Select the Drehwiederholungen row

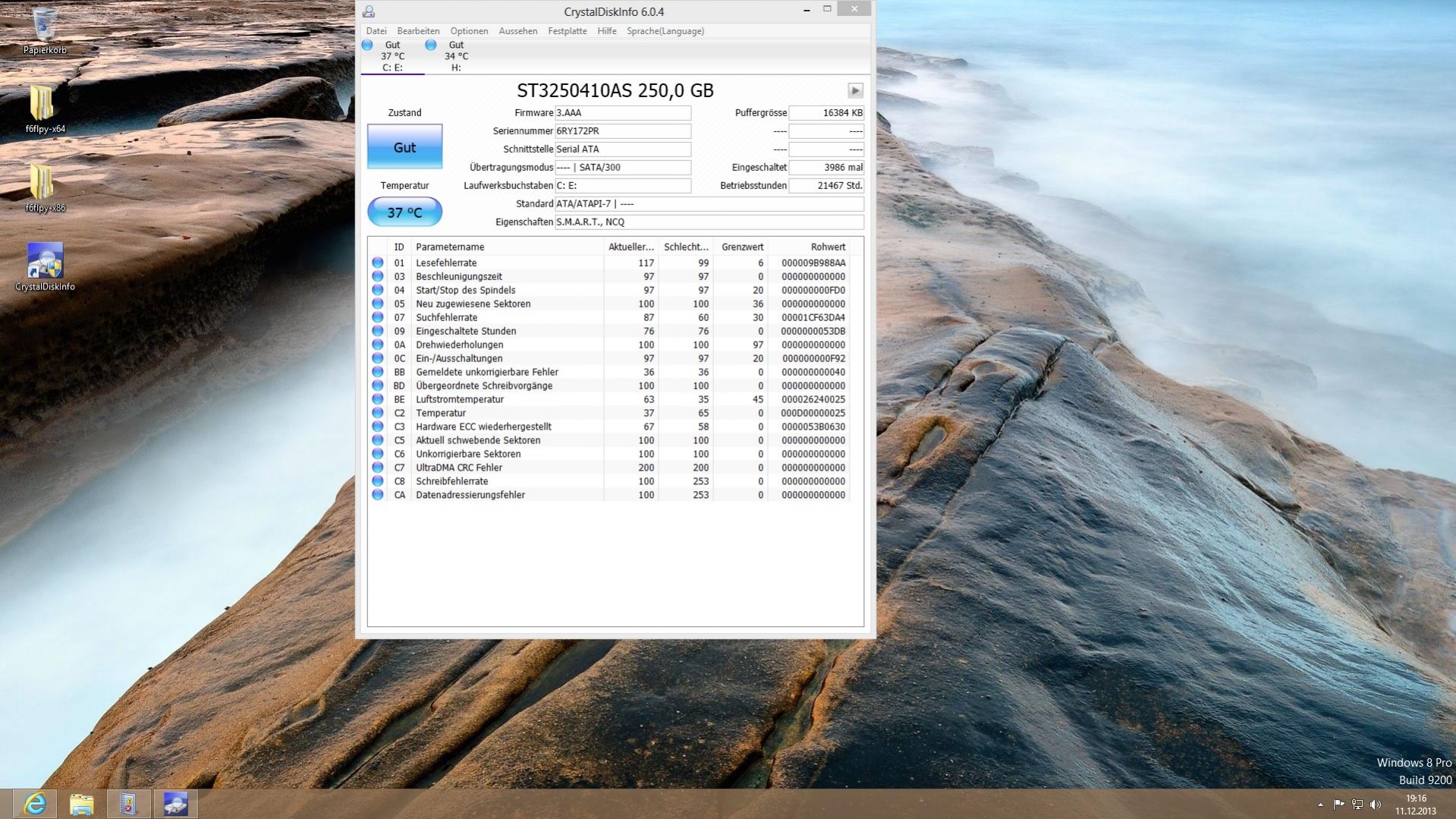(609, 345)
